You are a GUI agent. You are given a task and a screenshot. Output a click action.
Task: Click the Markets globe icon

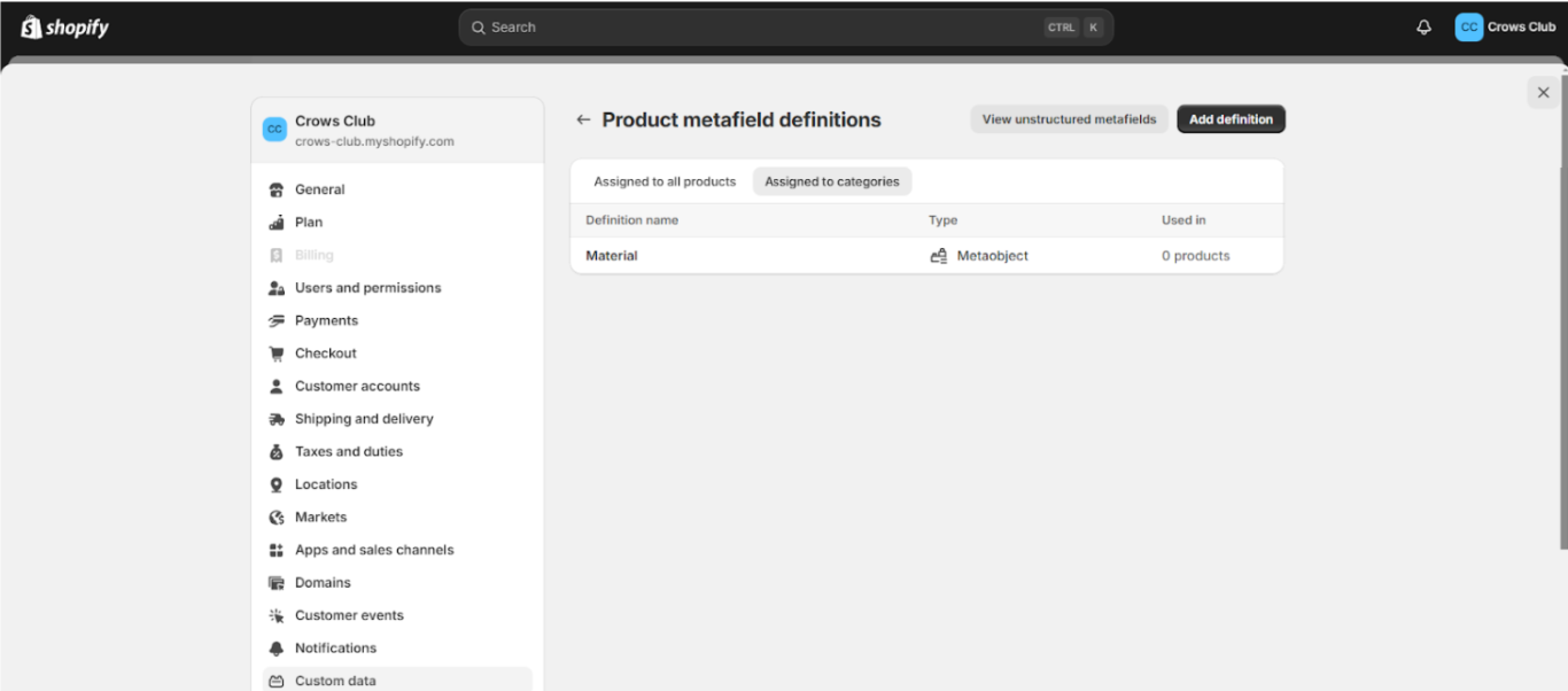pyautogui.click(x=276, y=517)
